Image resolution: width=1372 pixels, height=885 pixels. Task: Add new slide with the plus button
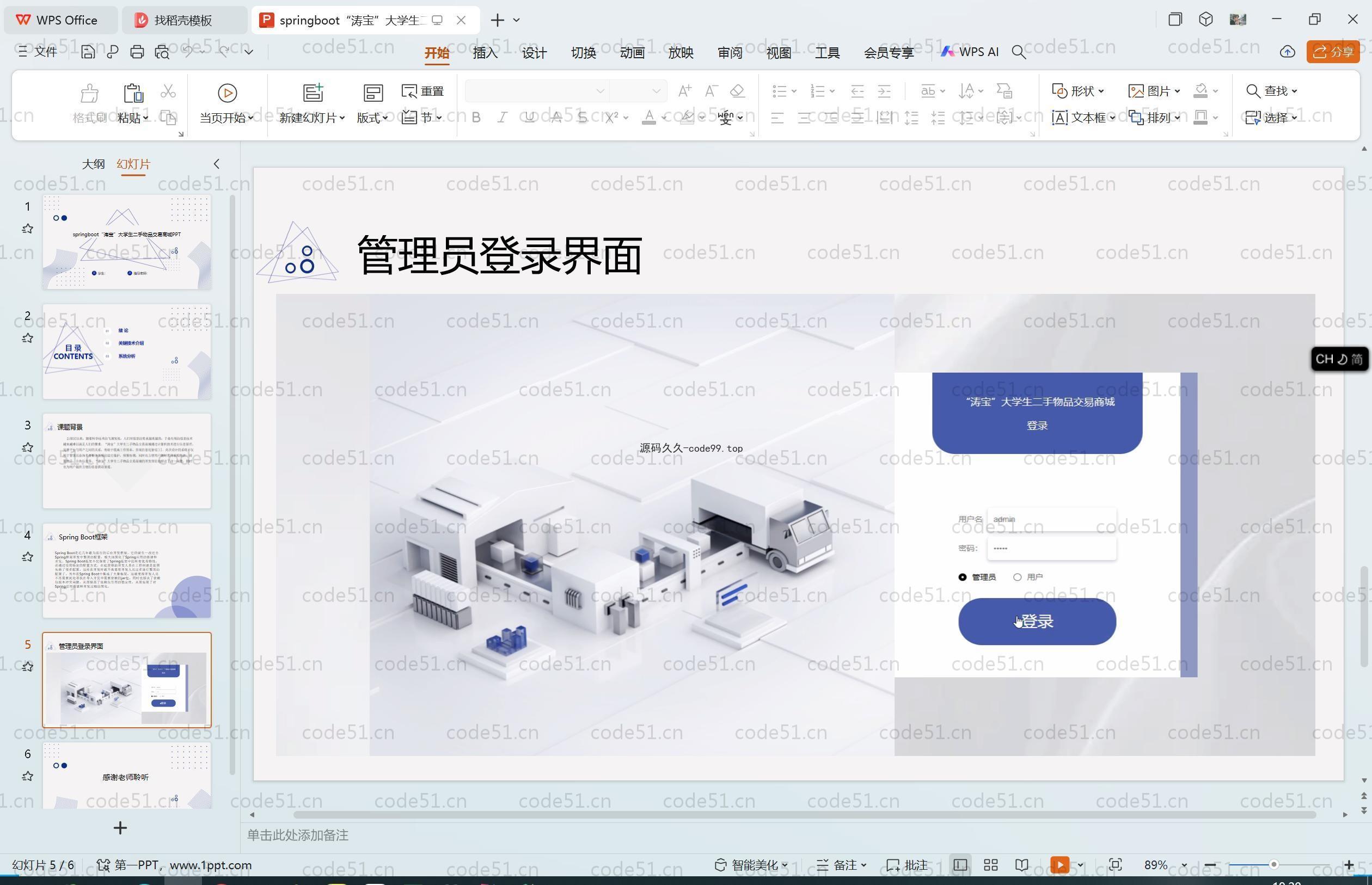pyautogui.click(x=120, y=828)
